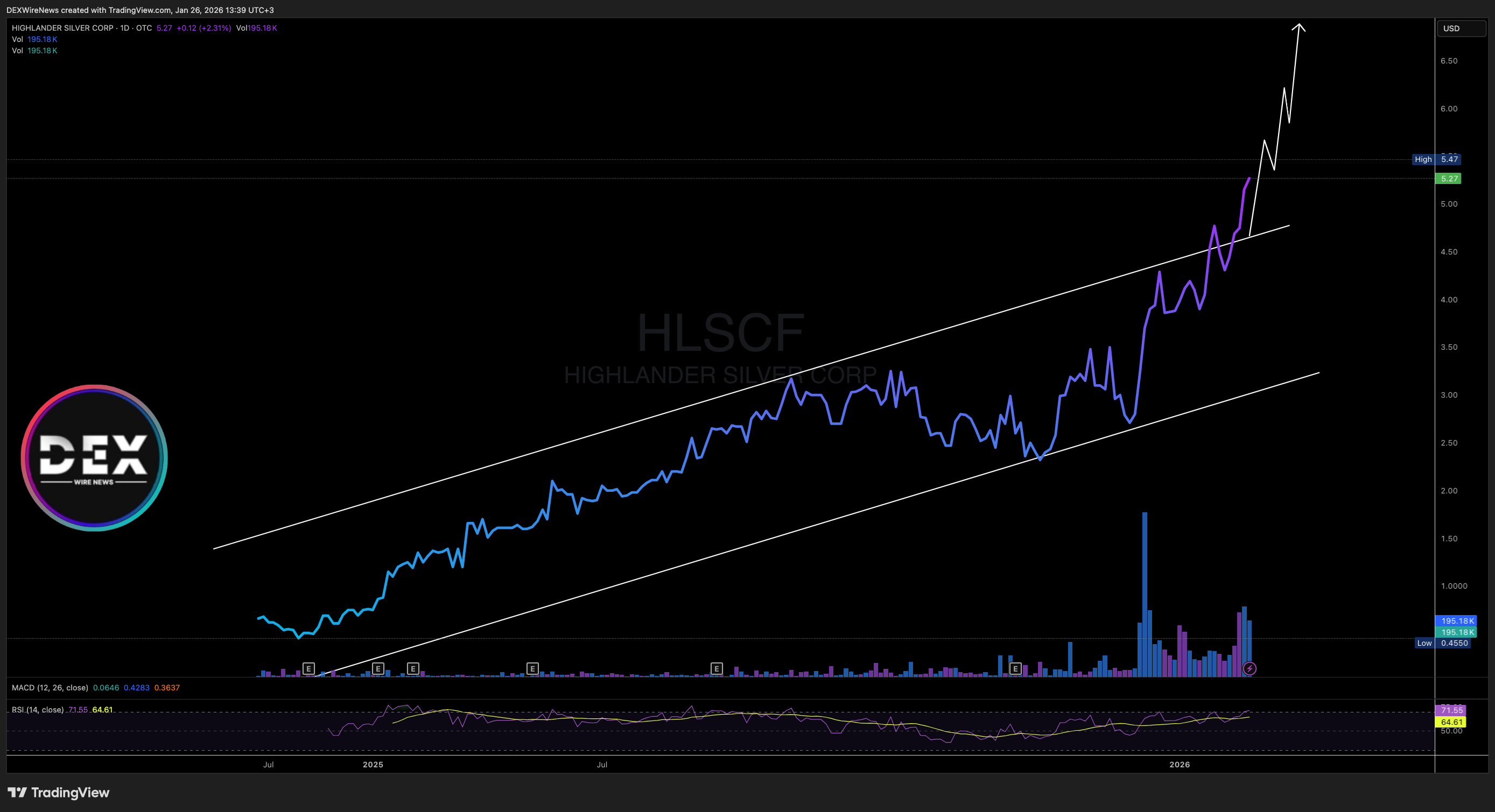Viewport: 1495px width, 812px height.
Task: Click the purple 71.55 RSI value label
Action: 1451,710
